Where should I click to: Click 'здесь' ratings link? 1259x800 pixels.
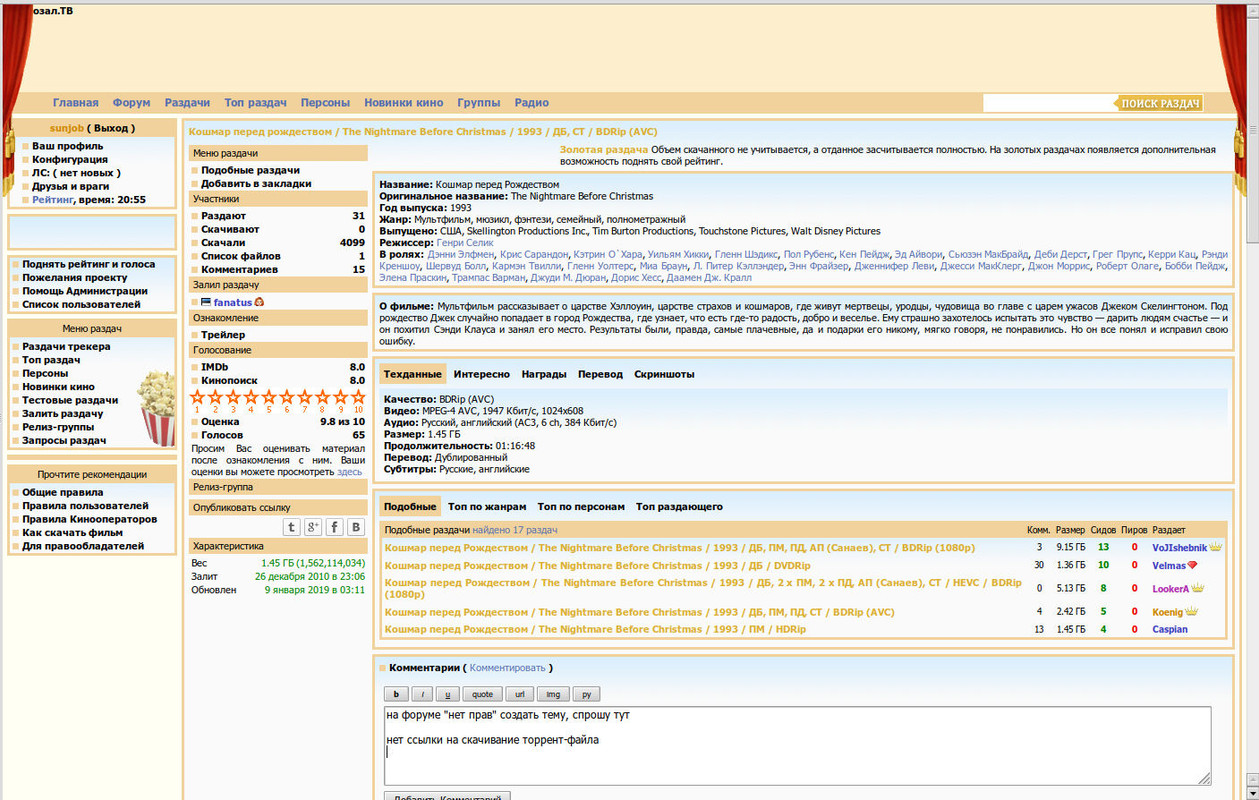[x=350, y=471]
